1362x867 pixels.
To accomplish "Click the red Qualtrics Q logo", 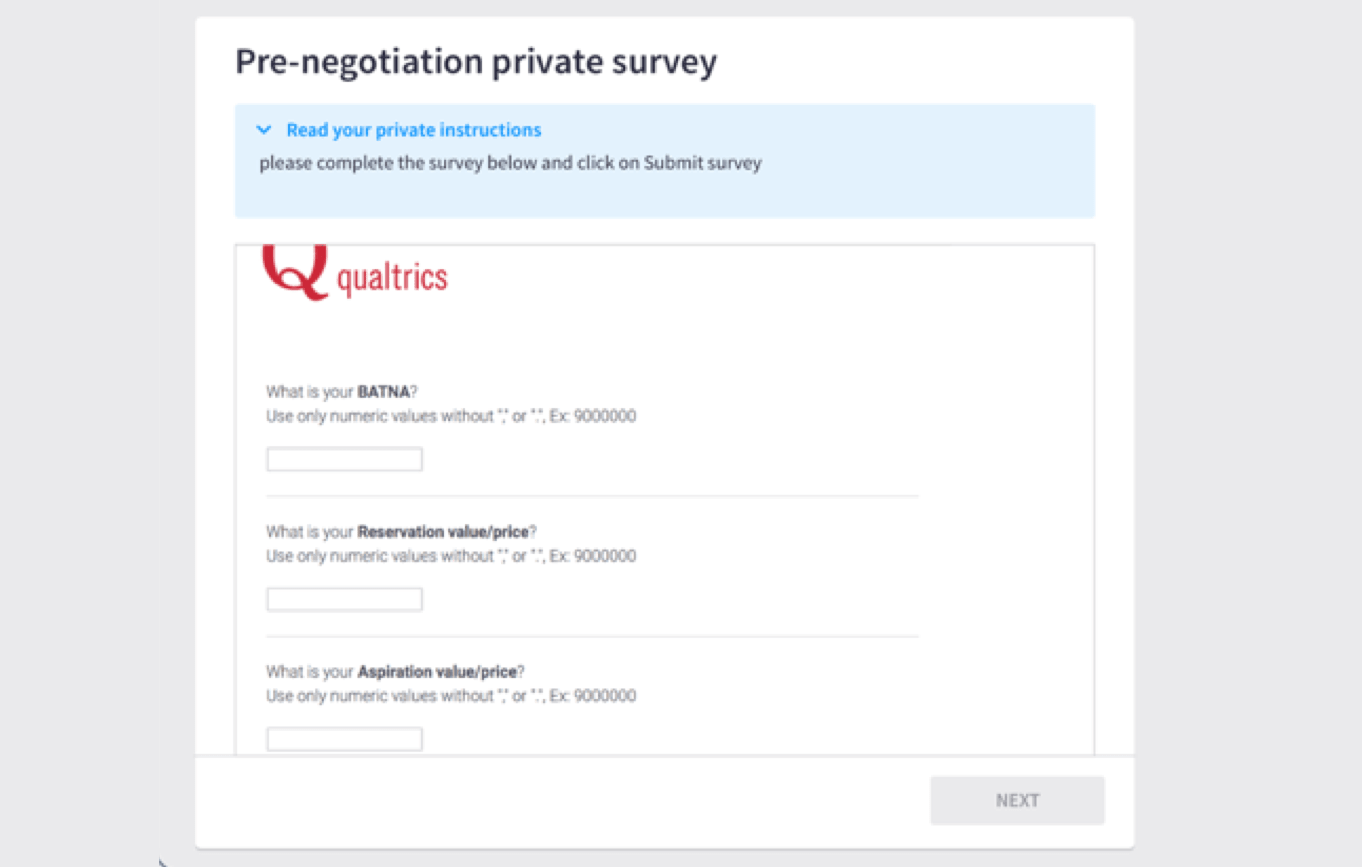I will coord(294,272).
